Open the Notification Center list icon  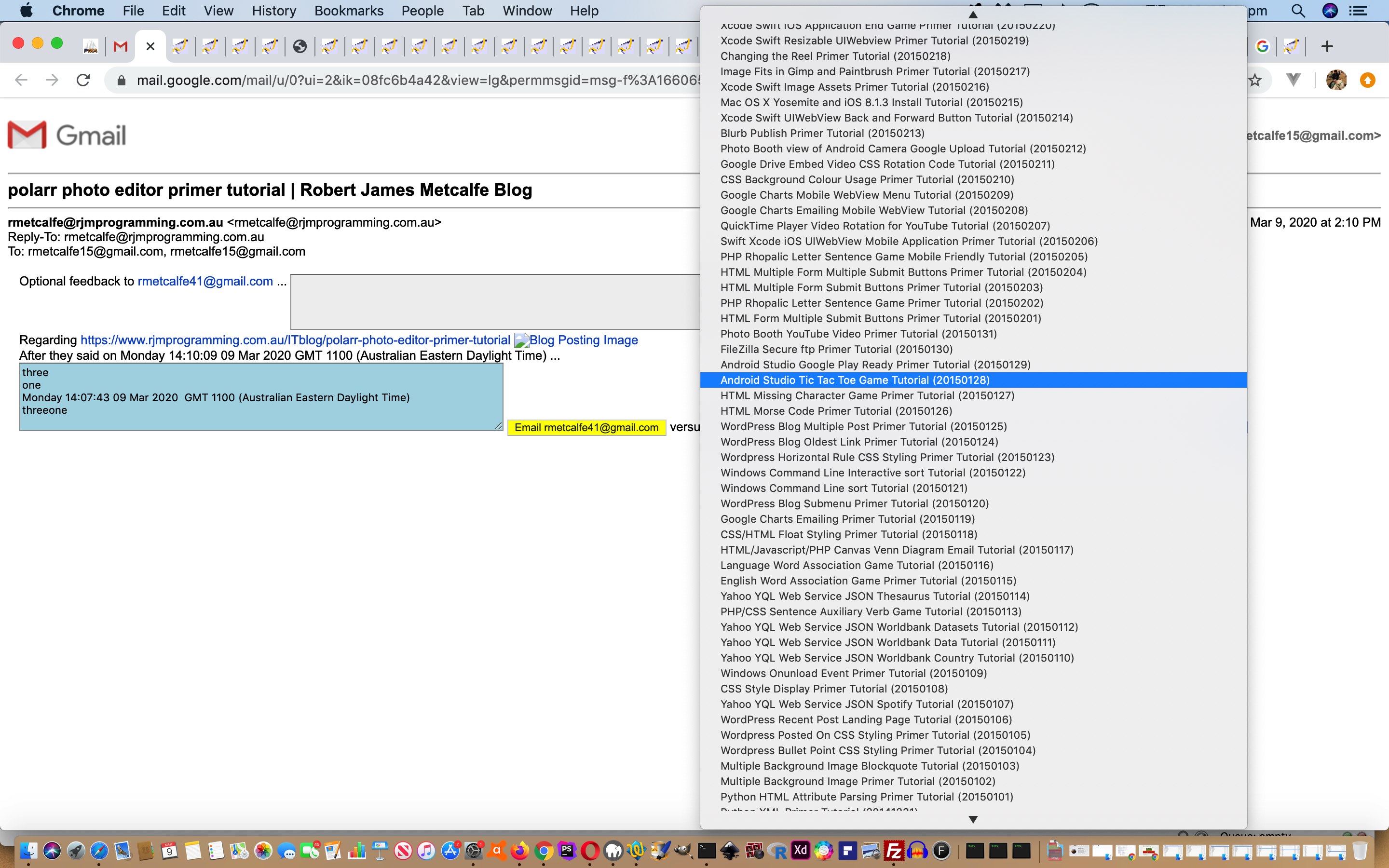1358,10
